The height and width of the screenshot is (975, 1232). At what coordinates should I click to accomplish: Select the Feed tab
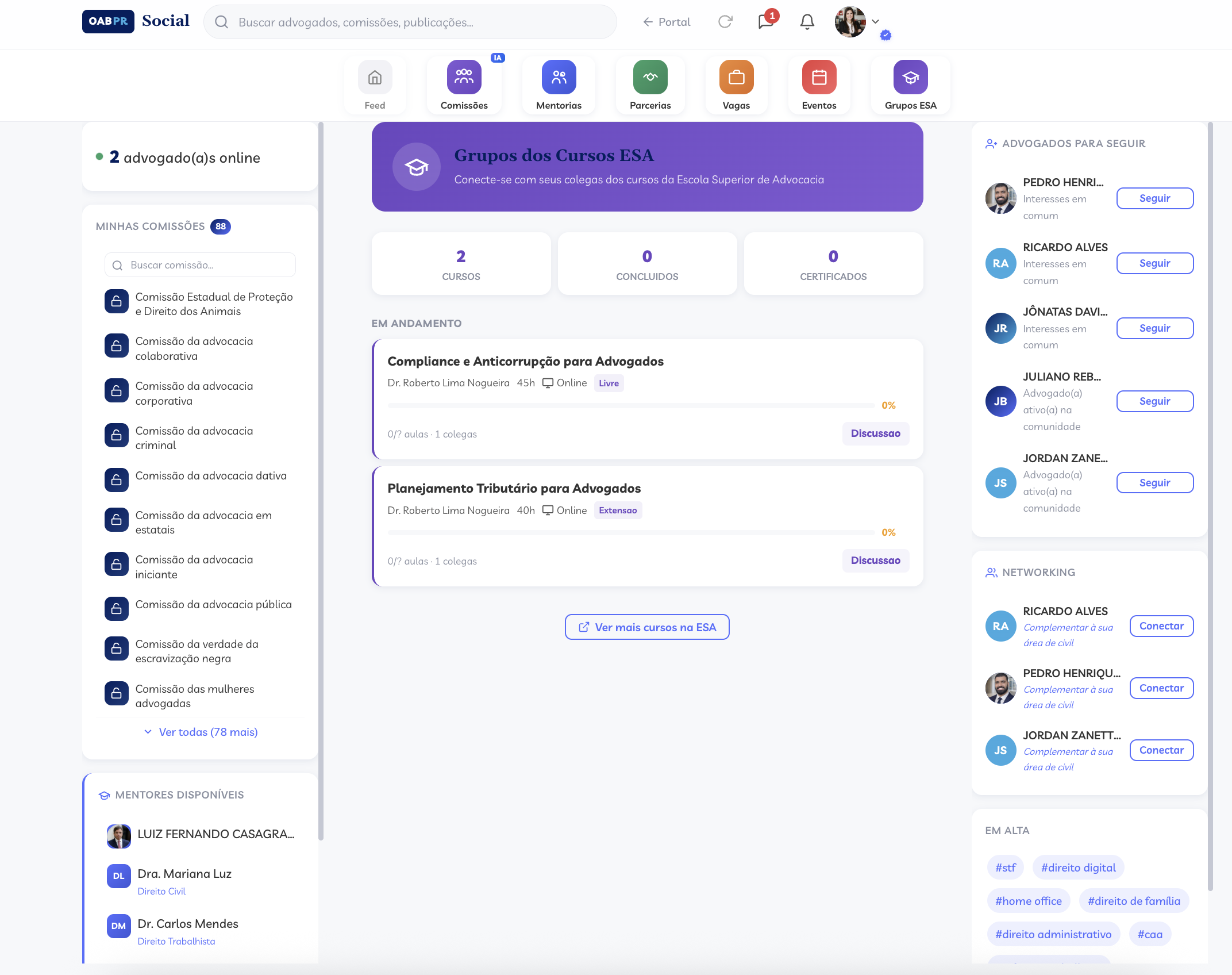click(x=375, y=86)
